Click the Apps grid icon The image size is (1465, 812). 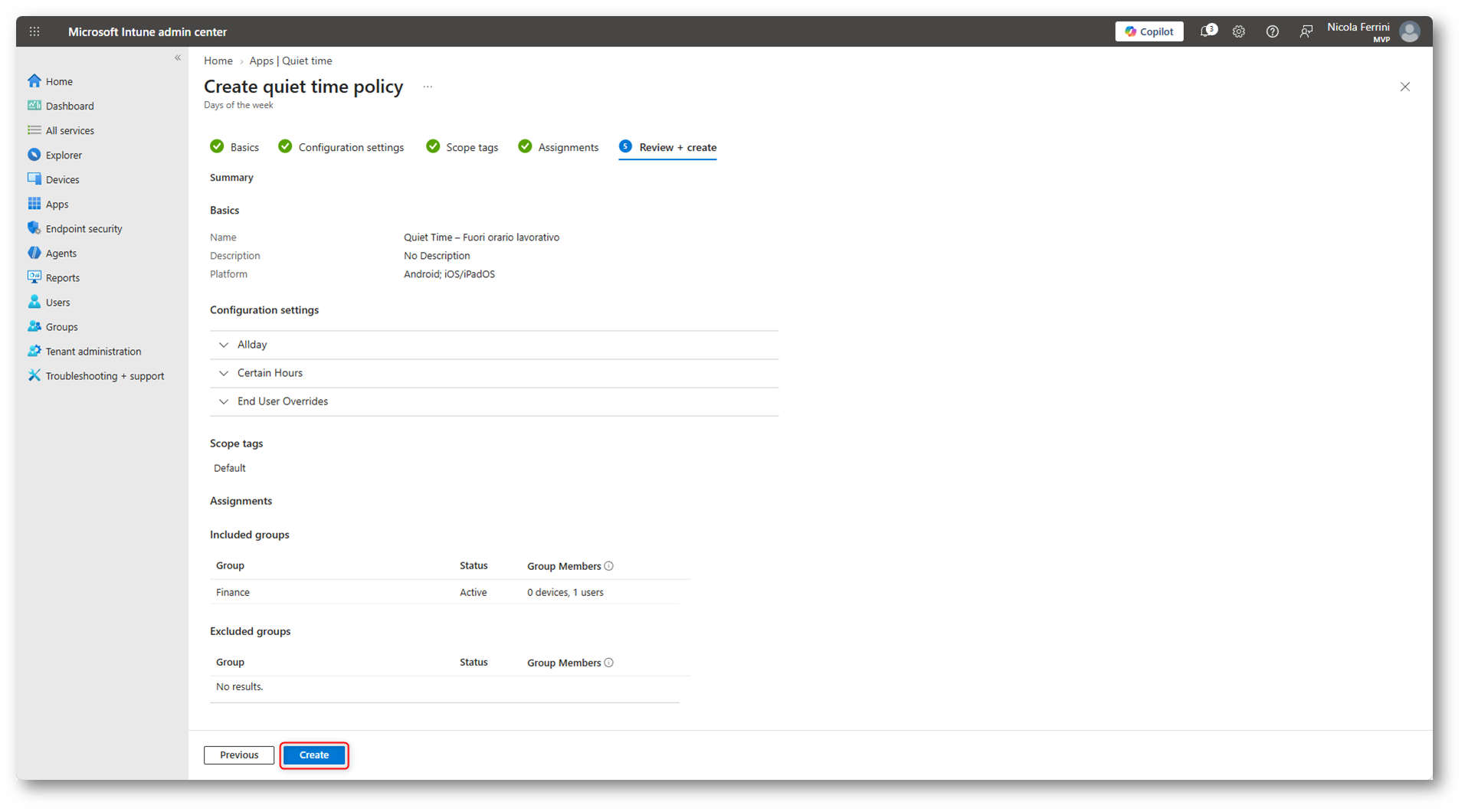click(34, 203)
